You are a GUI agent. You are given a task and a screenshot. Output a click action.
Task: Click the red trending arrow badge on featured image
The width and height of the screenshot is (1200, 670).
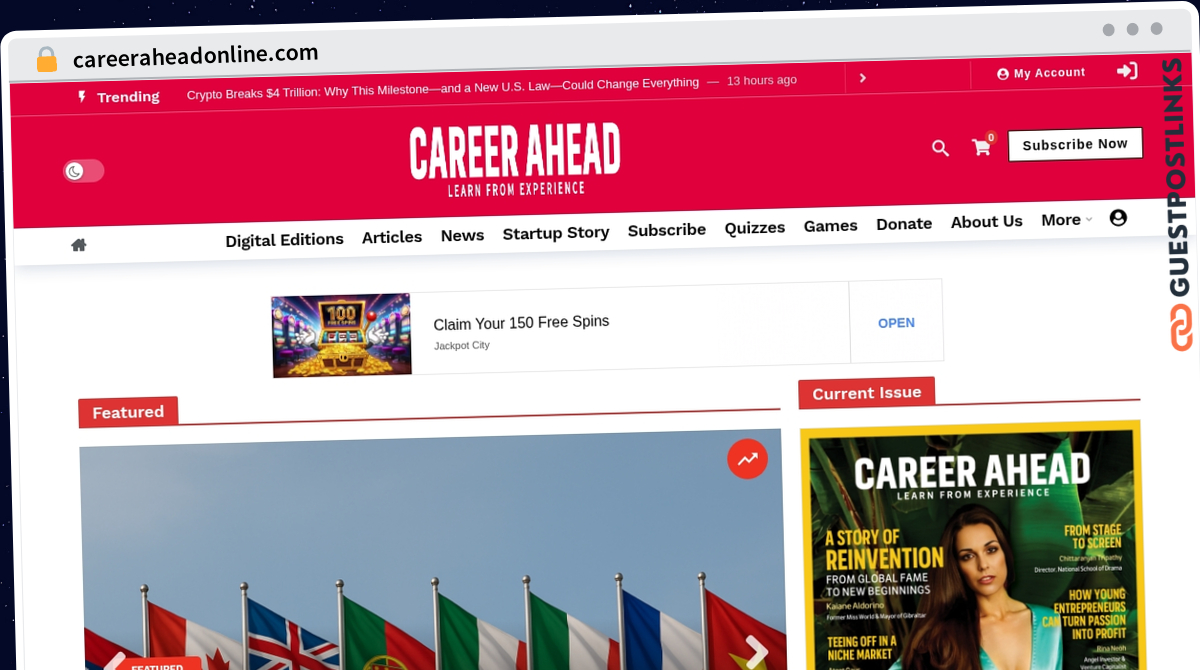(747, 459)
